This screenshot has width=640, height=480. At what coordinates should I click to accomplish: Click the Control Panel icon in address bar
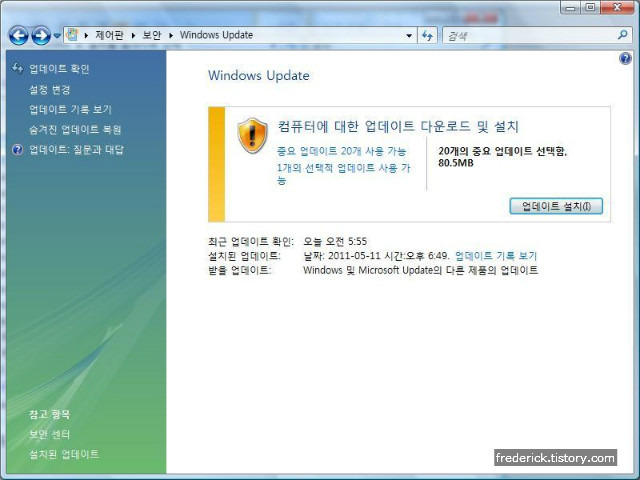[72, 35]
